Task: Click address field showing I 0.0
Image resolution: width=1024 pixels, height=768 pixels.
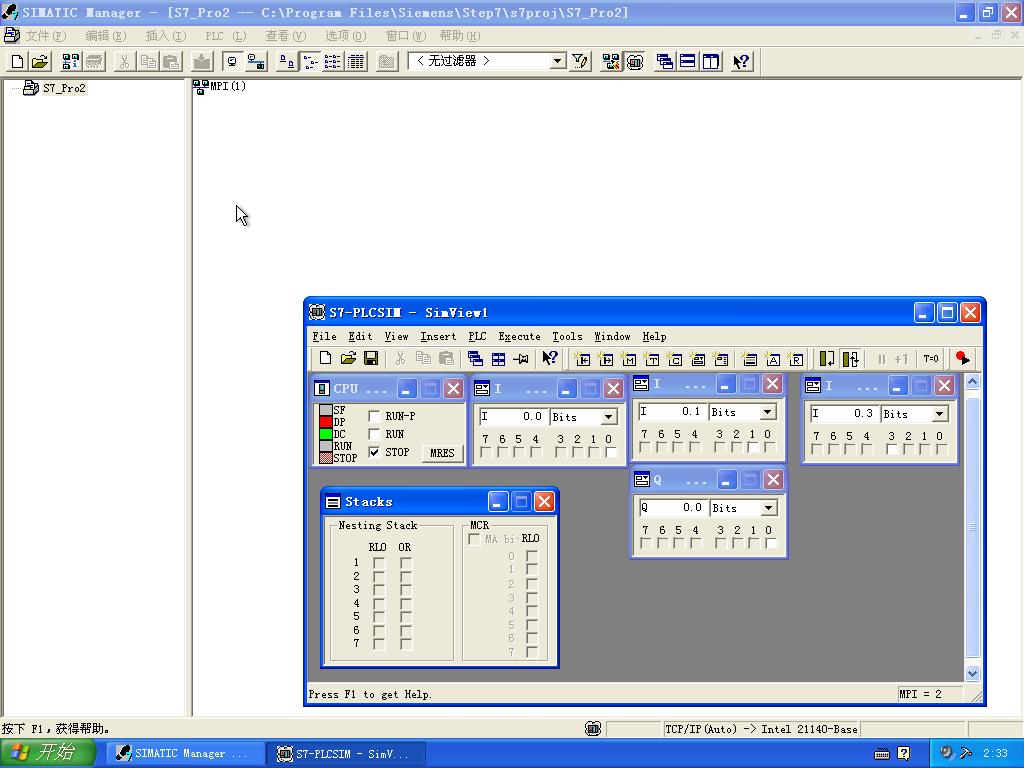Action: (513, 417)
